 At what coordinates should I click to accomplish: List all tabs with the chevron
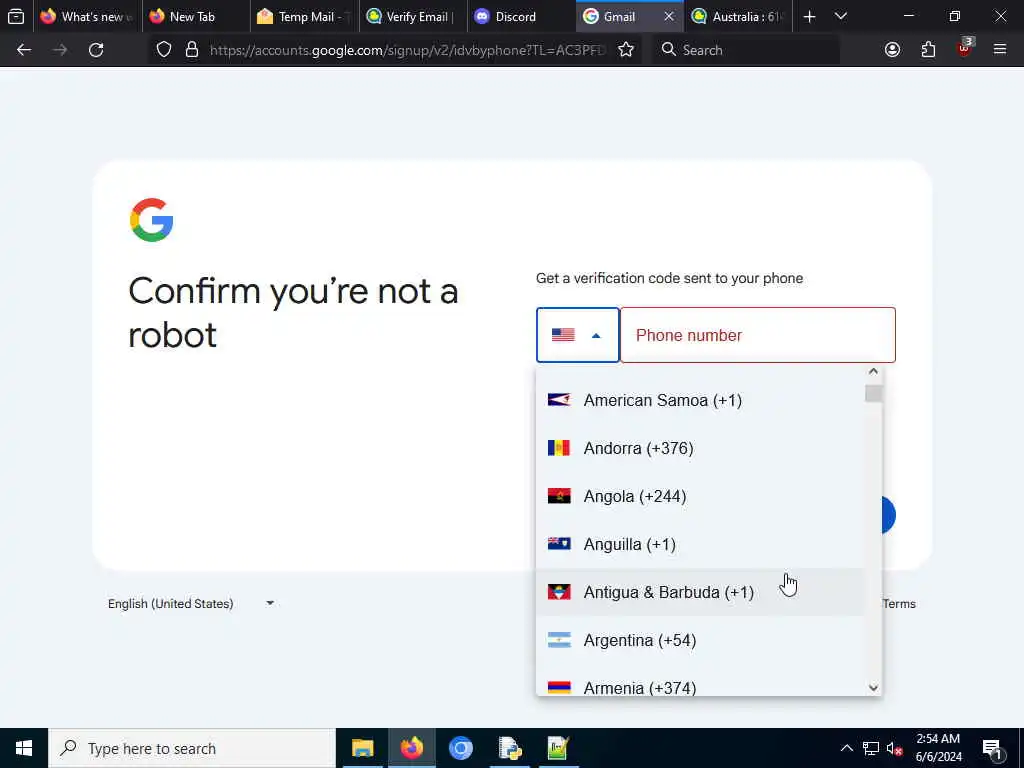(x=841, y=17)
